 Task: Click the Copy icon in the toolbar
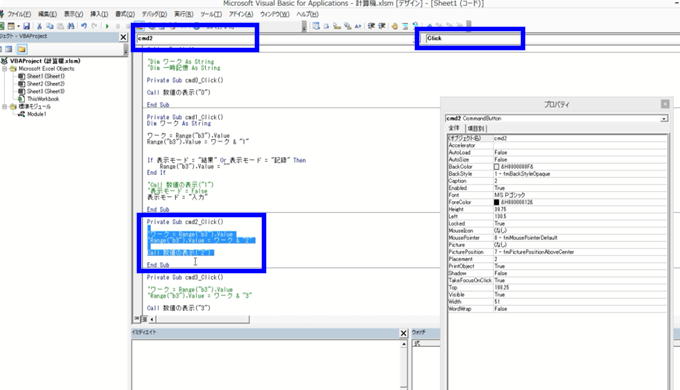coord(50,26)
